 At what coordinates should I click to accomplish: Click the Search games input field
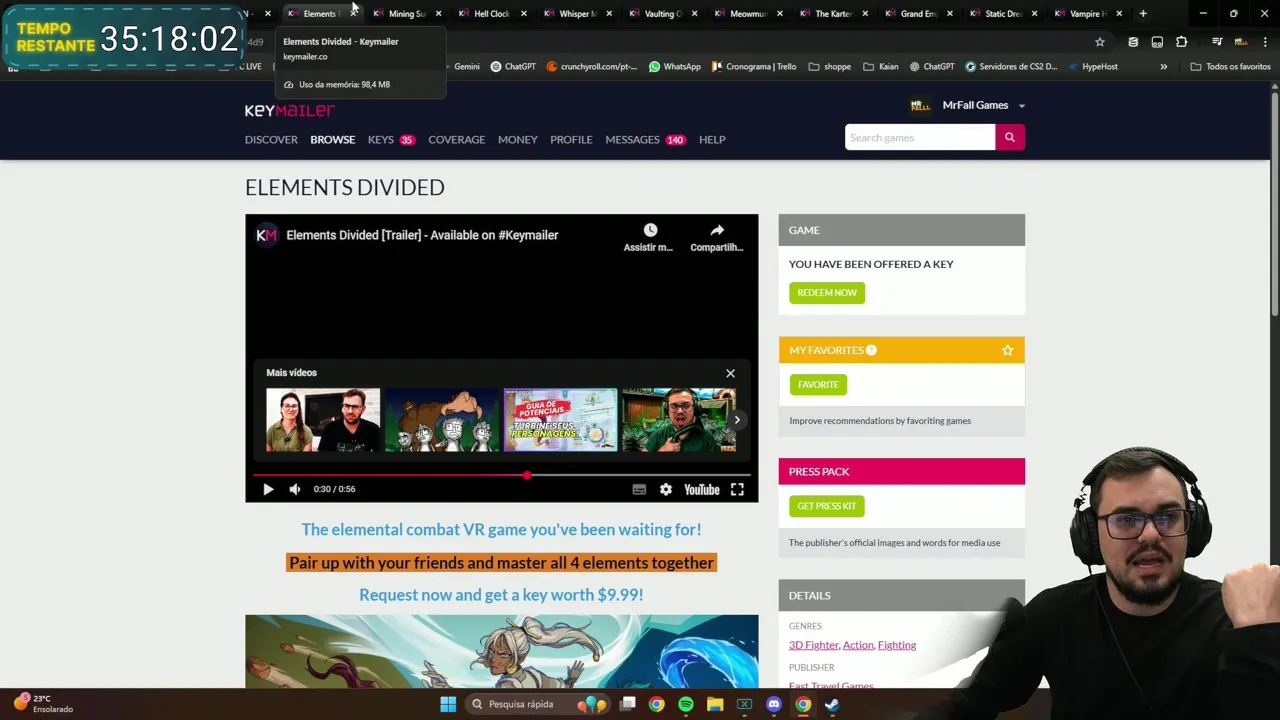[920, 137]
